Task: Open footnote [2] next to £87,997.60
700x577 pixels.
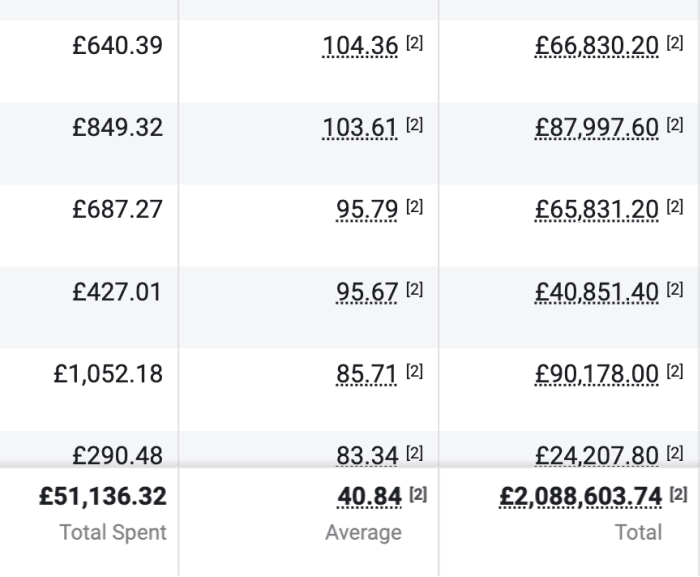Action: coord(675,125)
